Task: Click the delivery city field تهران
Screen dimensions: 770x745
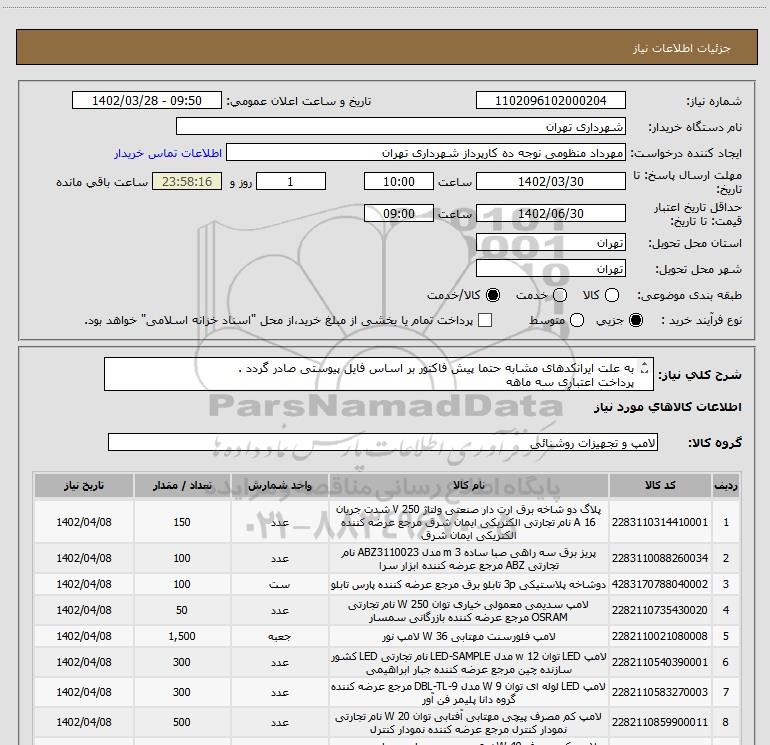Action: coord(550,268)
